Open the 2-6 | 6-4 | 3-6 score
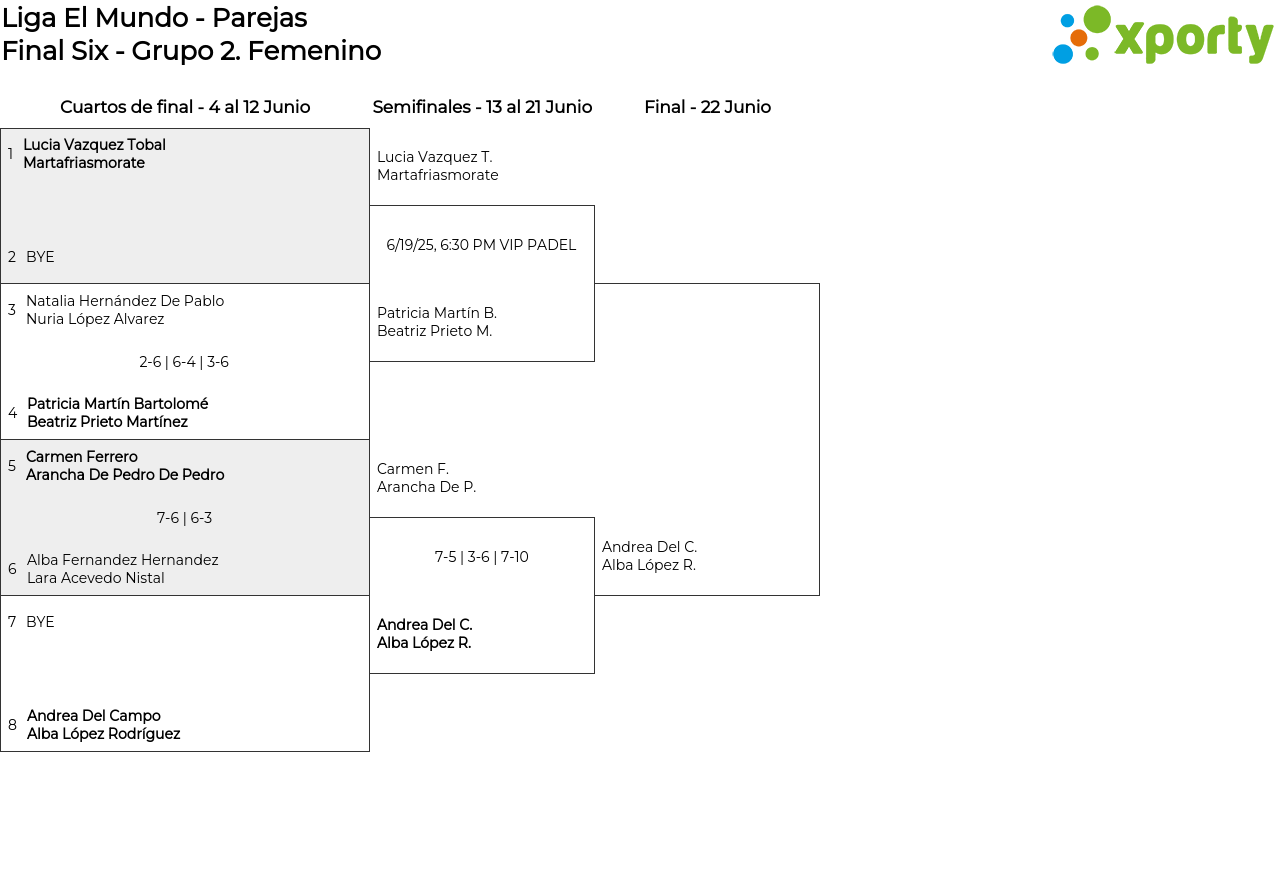Screen dimensions: 1280x883 coord(184,362)
